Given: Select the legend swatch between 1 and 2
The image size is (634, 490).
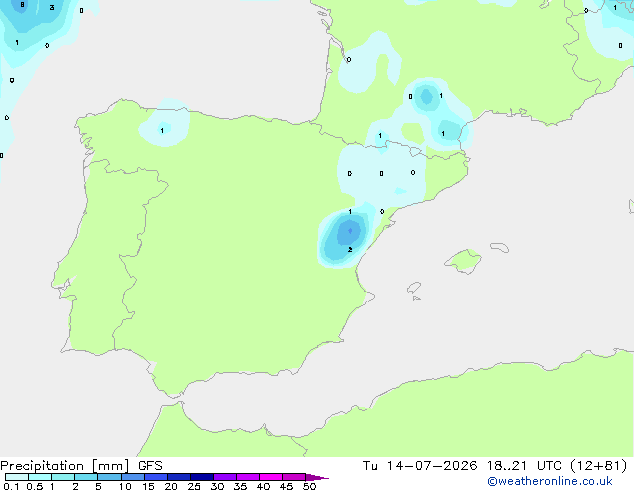Looking at the screenshot, I should pyautogui.click(x=63, y=477).
